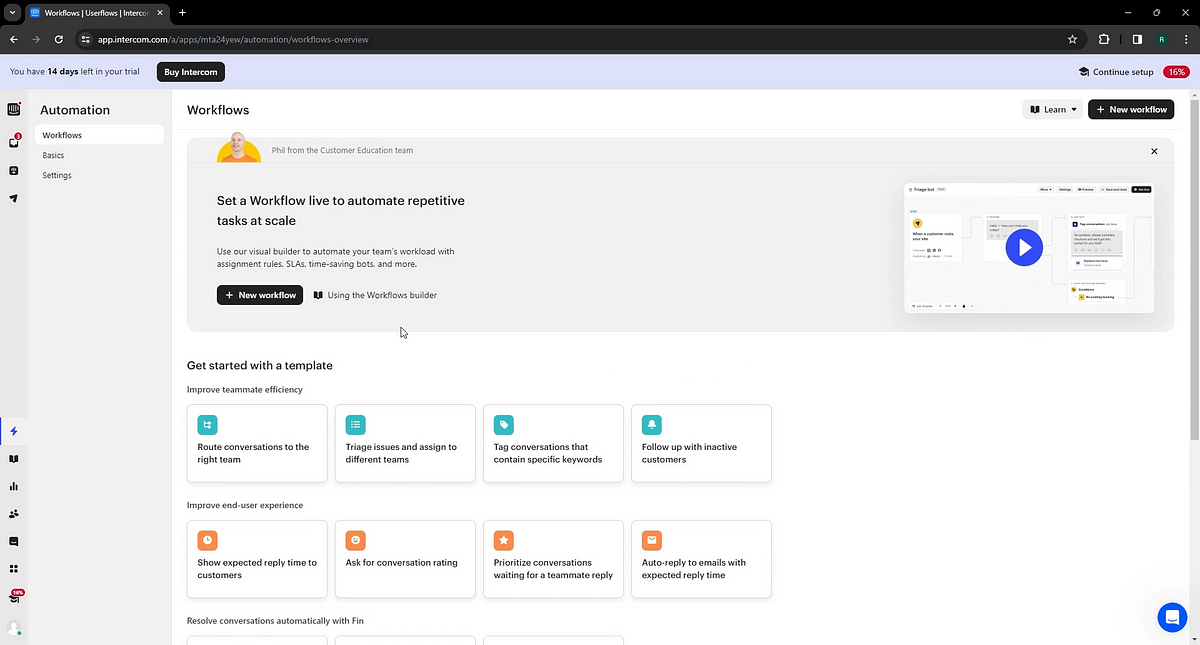Click the Automation sidebar heading
The image size is (1200, 645).
75,110
